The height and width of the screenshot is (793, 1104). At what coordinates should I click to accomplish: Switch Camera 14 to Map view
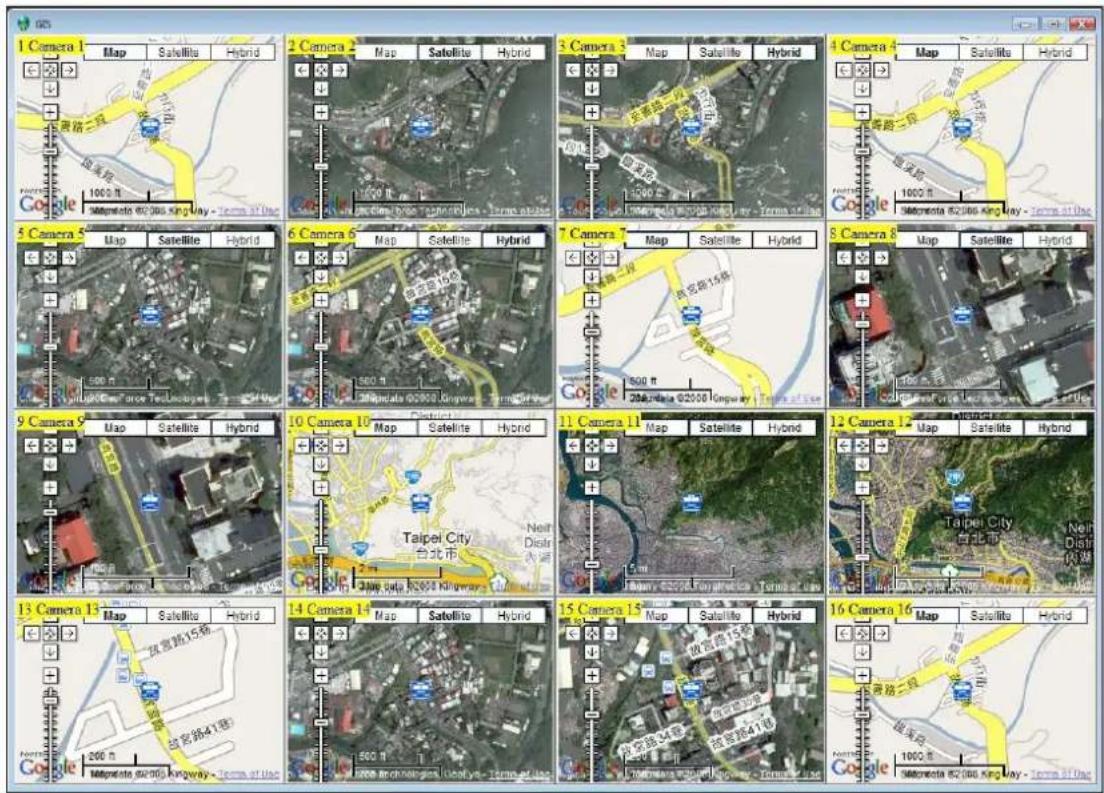tap(386, 616)
